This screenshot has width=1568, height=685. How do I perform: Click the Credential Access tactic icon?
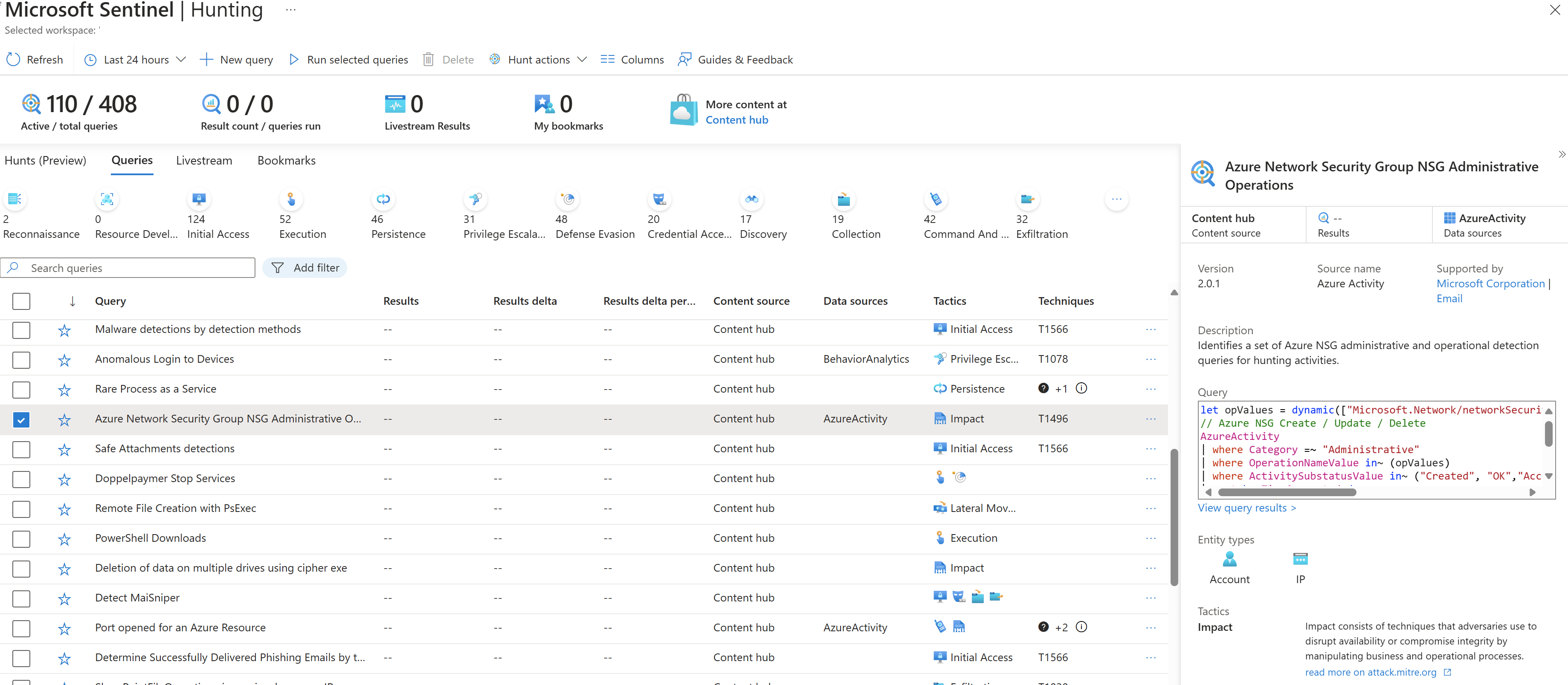pos(659,199)
